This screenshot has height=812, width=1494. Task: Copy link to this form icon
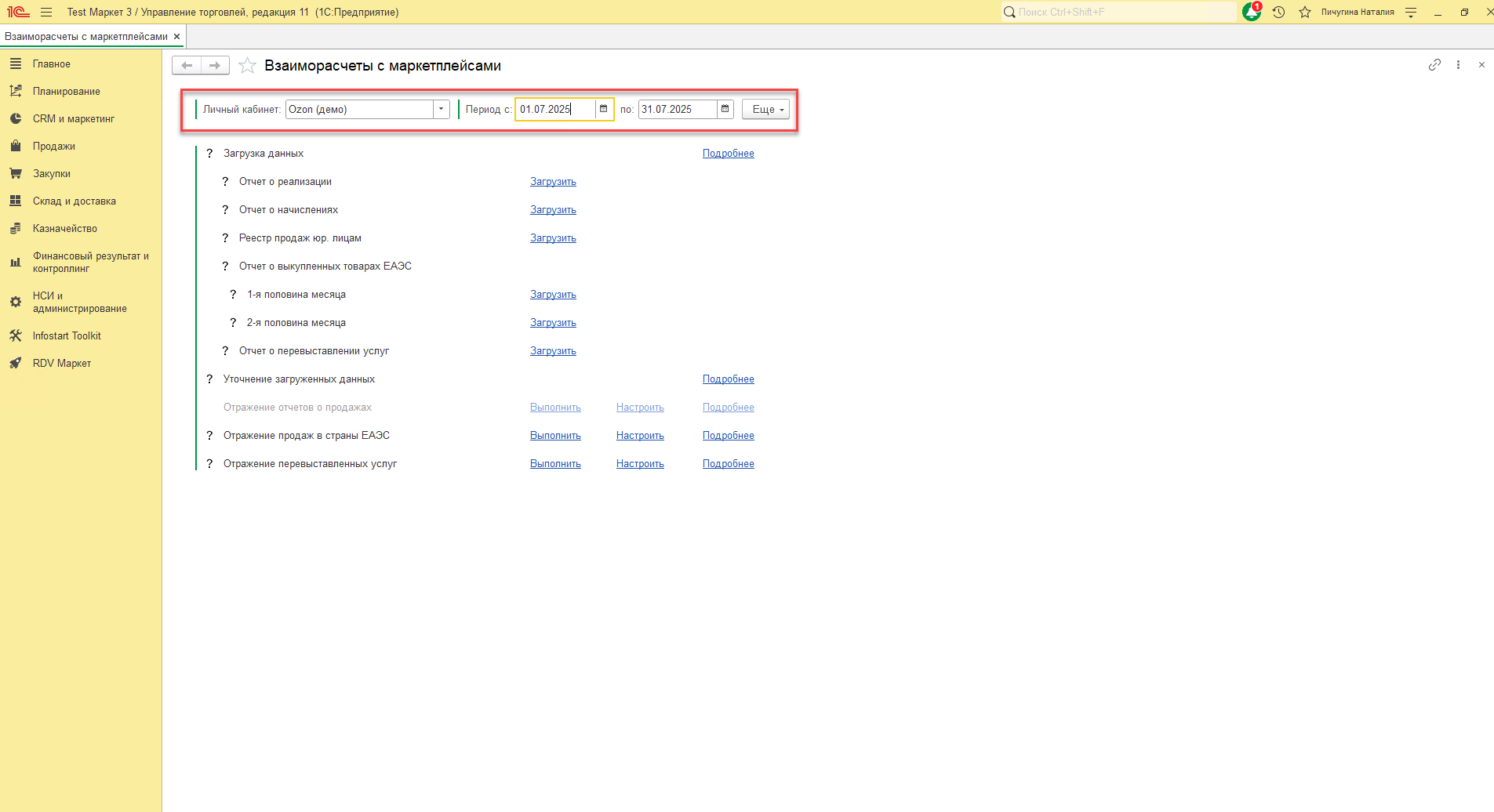coord(1434,65)
